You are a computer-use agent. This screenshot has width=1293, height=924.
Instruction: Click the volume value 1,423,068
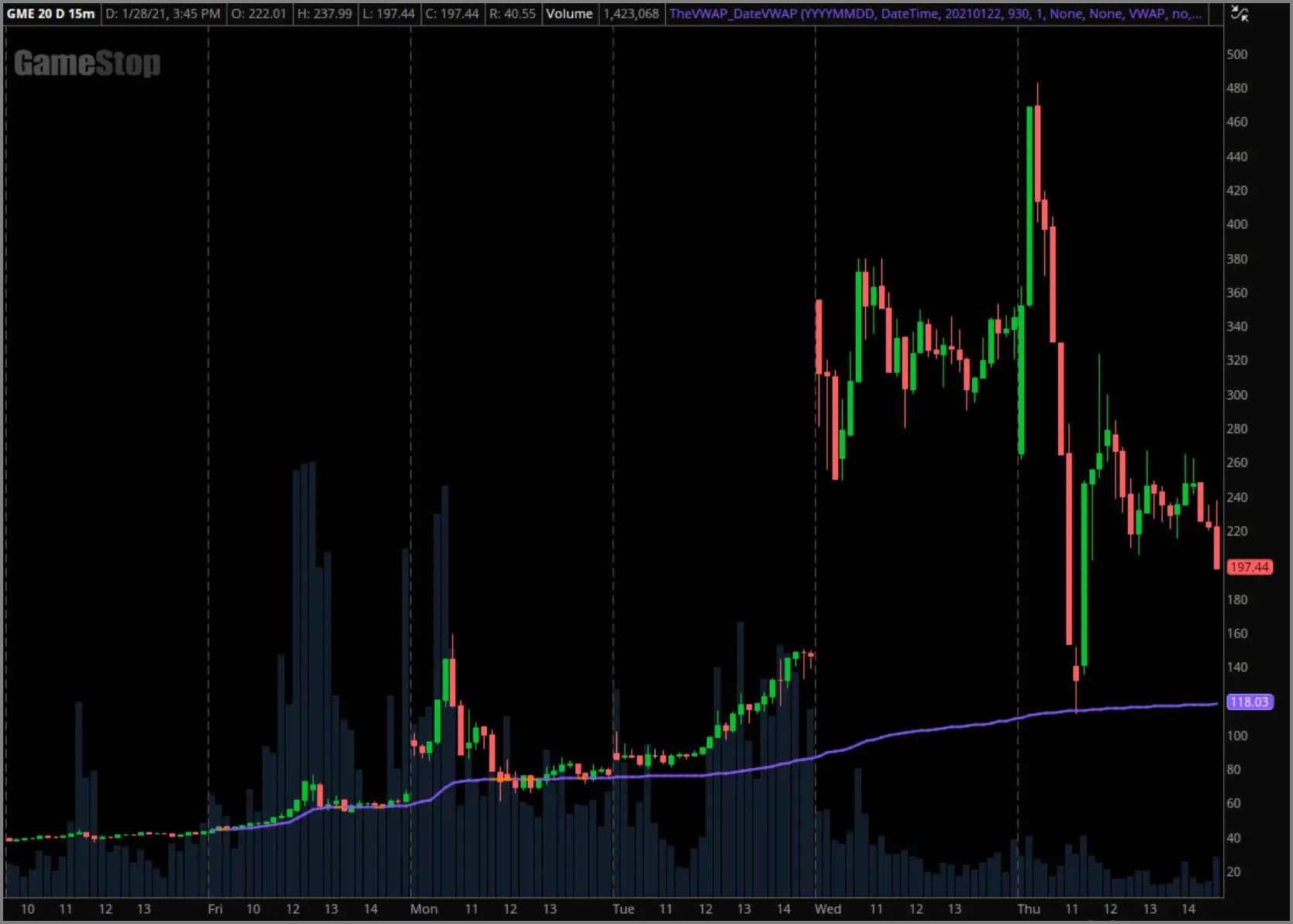631,14
